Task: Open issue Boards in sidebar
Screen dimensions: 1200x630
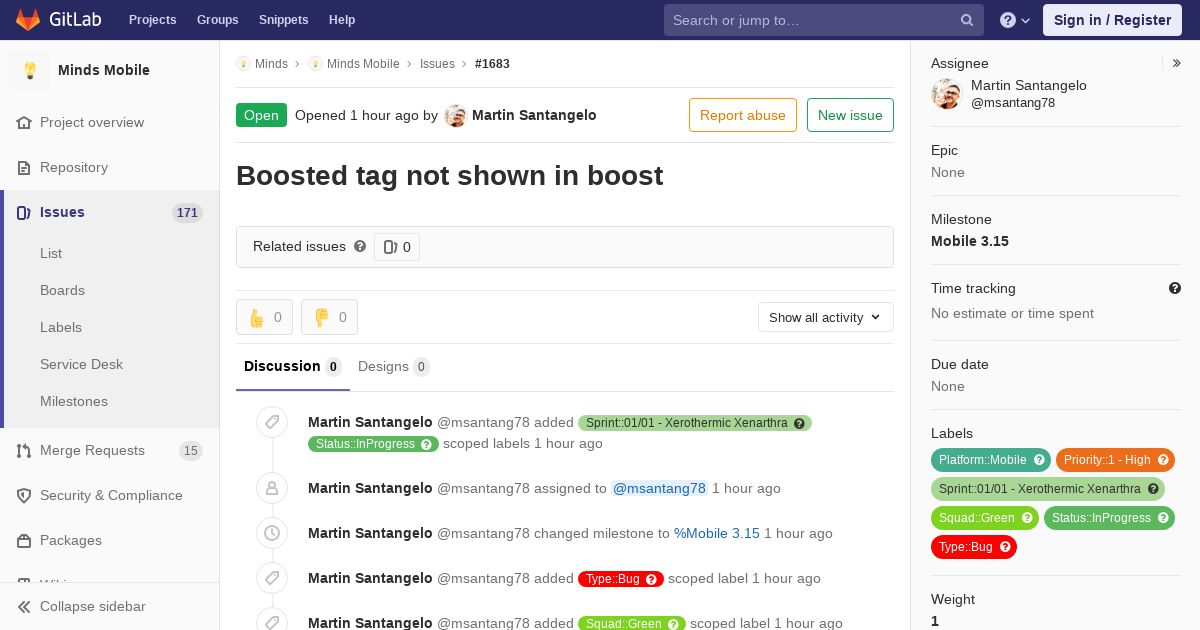Action: 62,290
